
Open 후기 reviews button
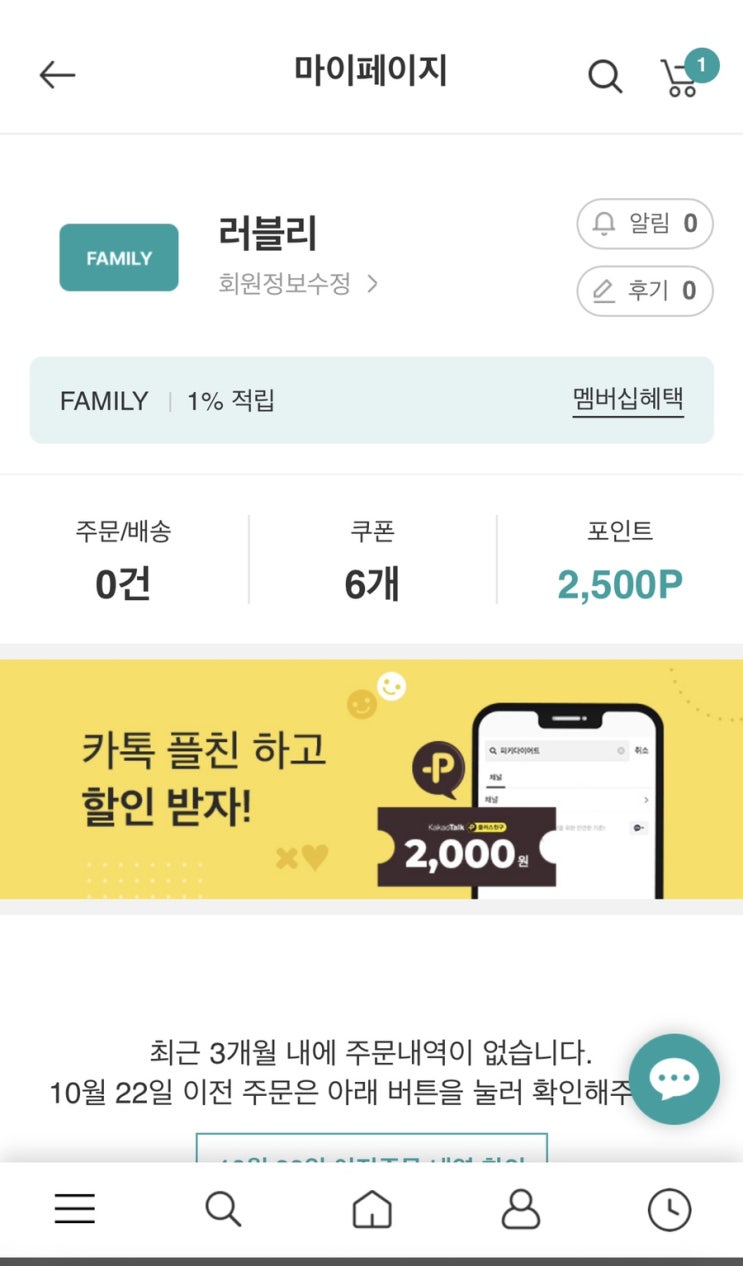(645, 291)
